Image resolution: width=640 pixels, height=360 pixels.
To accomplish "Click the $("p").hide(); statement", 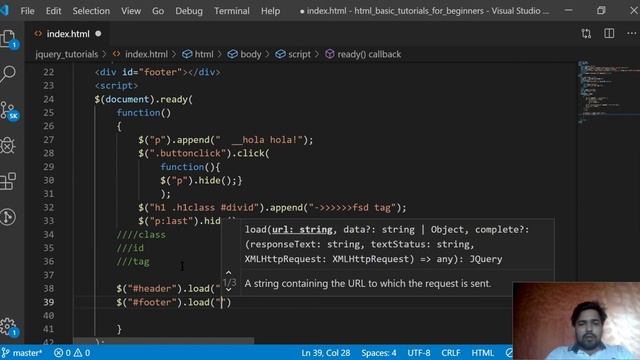I will [201, 180].
